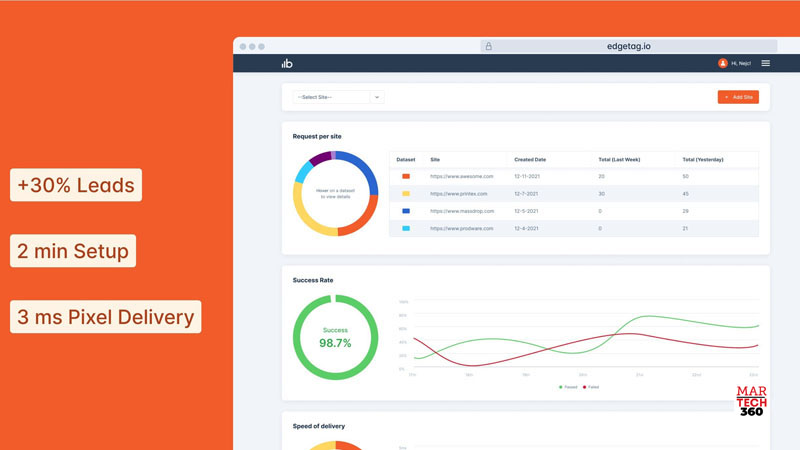Click the 12-7-2021 created date cell
Viewport: 800px width, 450px height.
(x=526, y=193)
